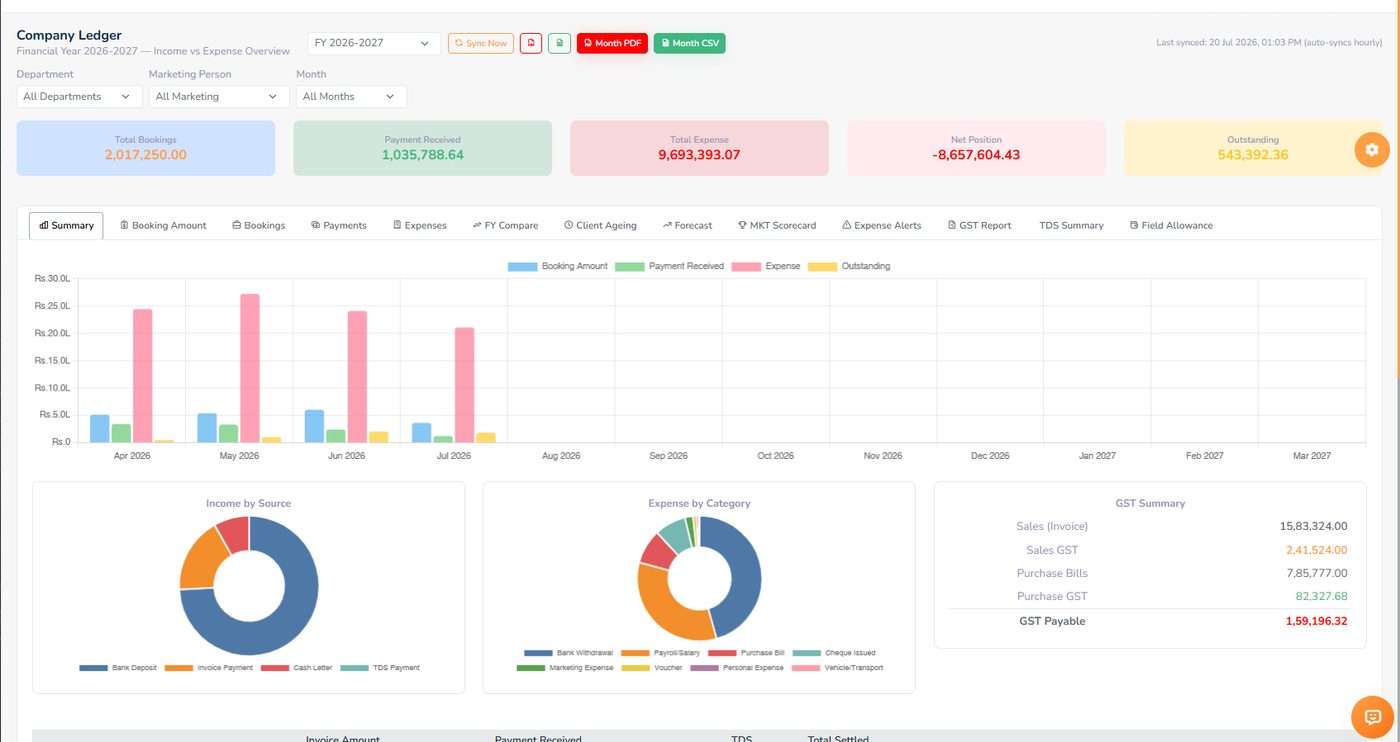Click the Jun 2026 blue booking bar
This screenshot has height=742, width=1400.
pos(314,426)
